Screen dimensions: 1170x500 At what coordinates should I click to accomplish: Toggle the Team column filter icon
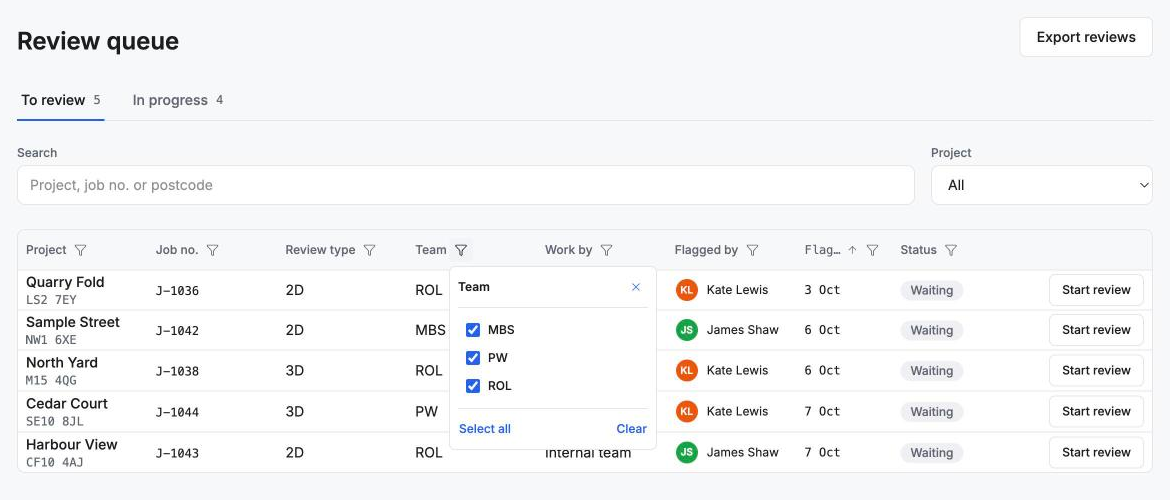pyautogui.click(x=461, y=250)
